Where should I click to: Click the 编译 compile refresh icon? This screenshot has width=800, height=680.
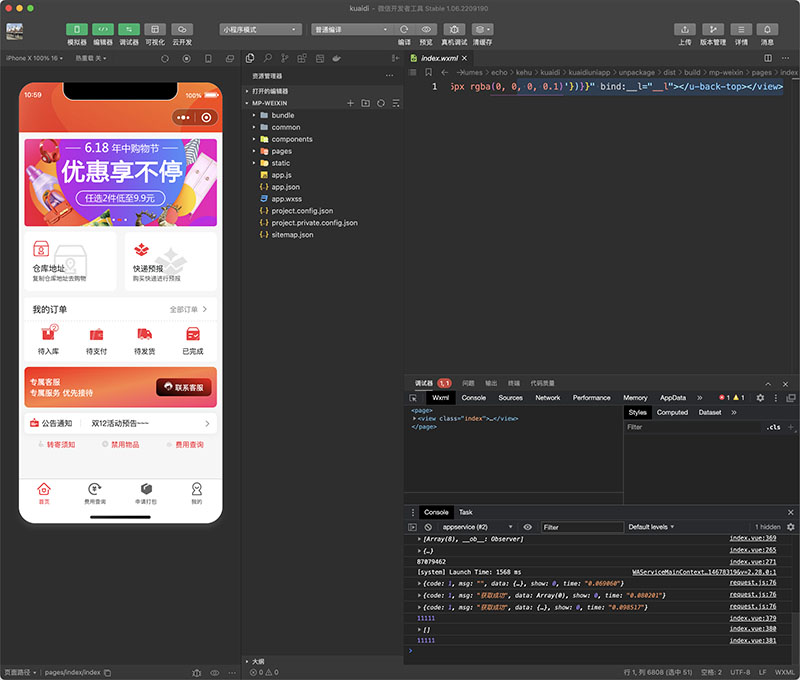click(x=404, y=30)
